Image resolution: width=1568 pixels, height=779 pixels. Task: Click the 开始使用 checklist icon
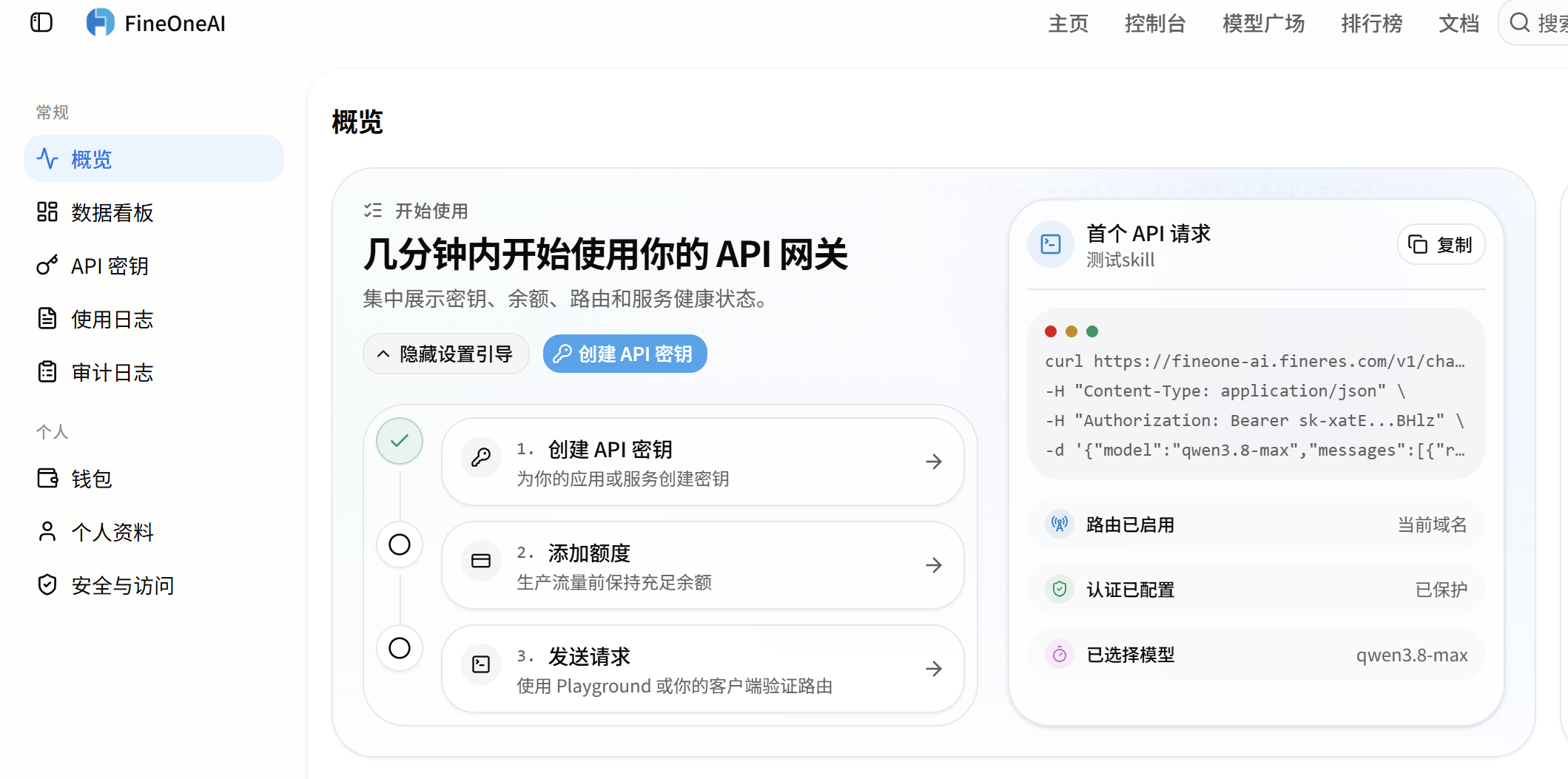[x=373, y=210]
